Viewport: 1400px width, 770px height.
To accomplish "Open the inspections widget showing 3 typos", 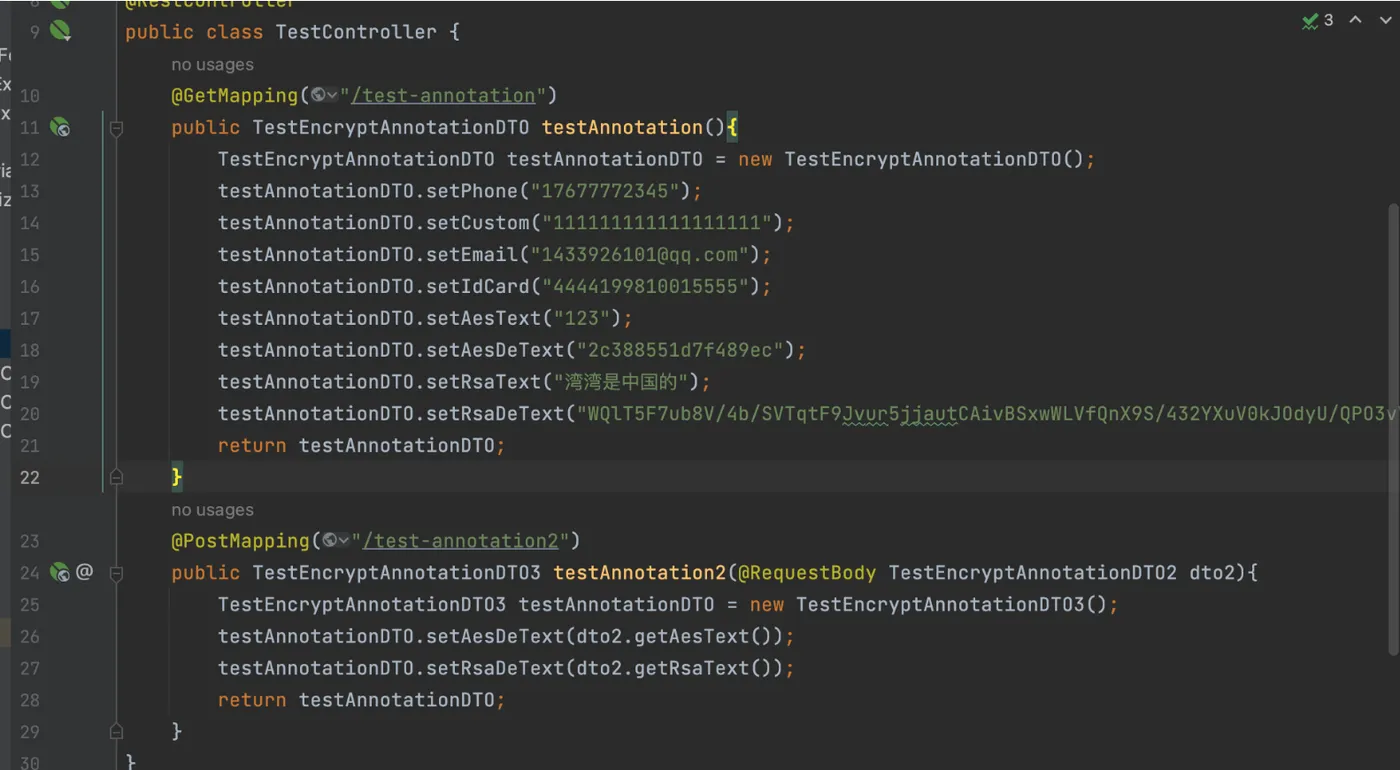I will point(1318,20).
